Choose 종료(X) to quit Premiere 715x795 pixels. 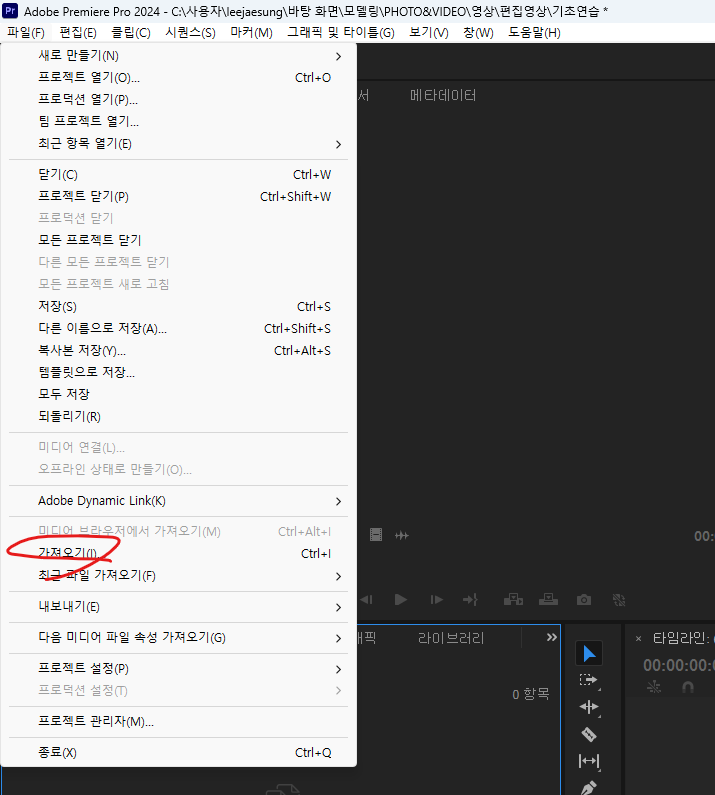coord(178,752)
